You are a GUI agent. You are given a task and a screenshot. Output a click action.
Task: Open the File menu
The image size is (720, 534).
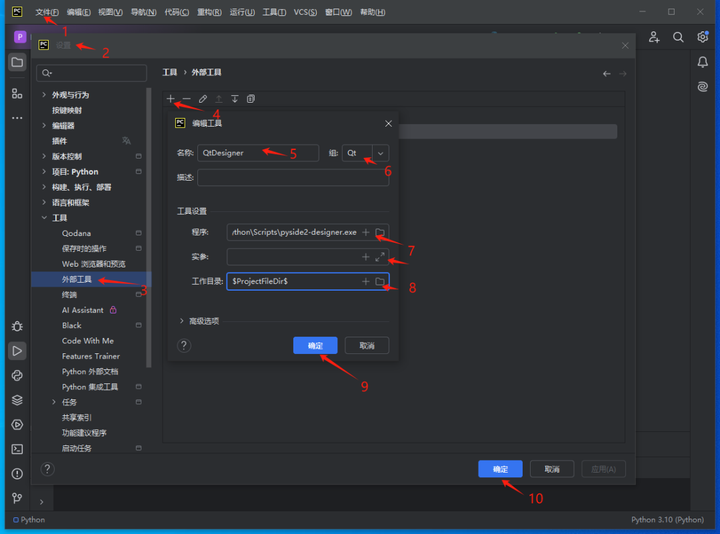[x=47, y=12]
